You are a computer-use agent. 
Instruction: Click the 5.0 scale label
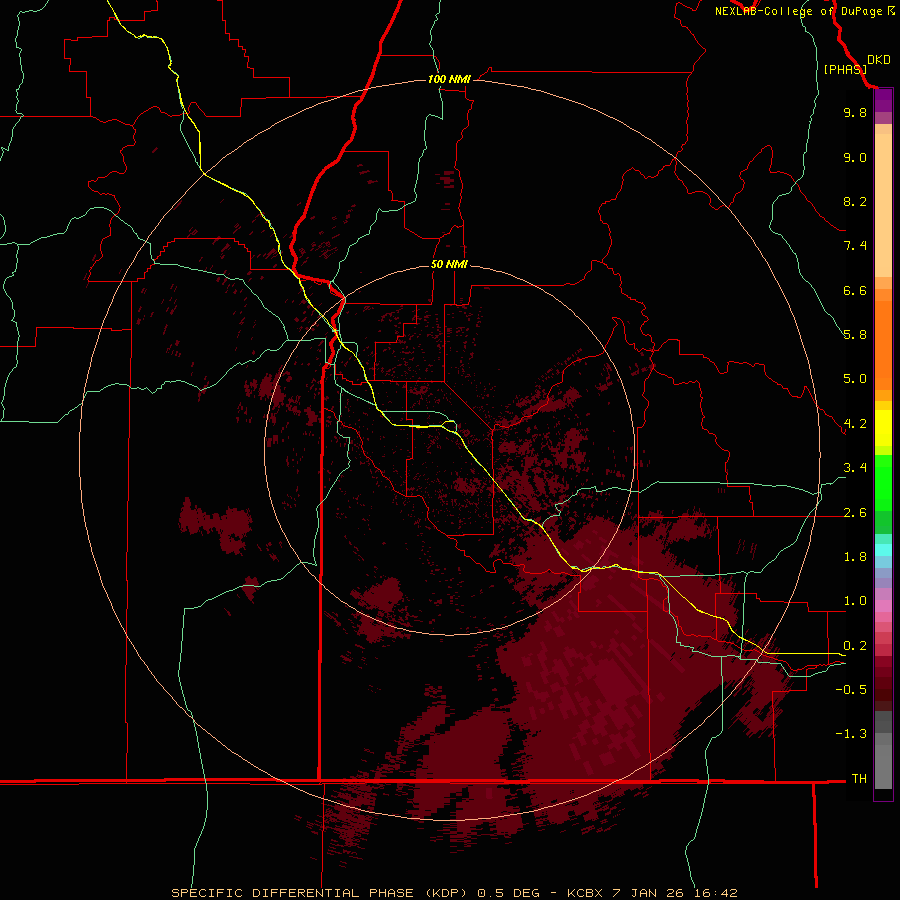click(855, 379)
